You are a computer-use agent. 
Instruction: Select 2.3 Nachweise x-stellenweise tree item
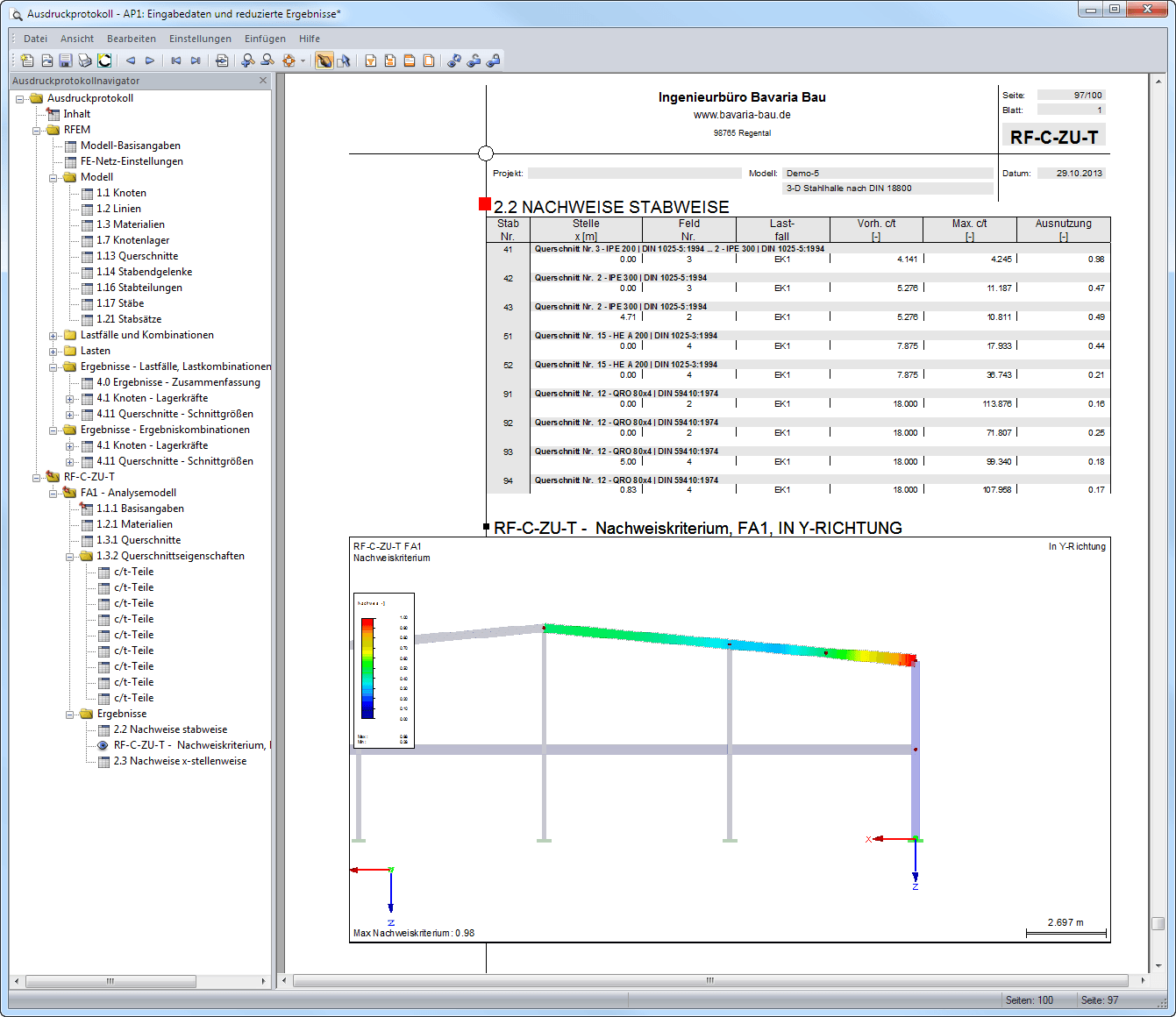pyautogui.click(x=180, y=761)
